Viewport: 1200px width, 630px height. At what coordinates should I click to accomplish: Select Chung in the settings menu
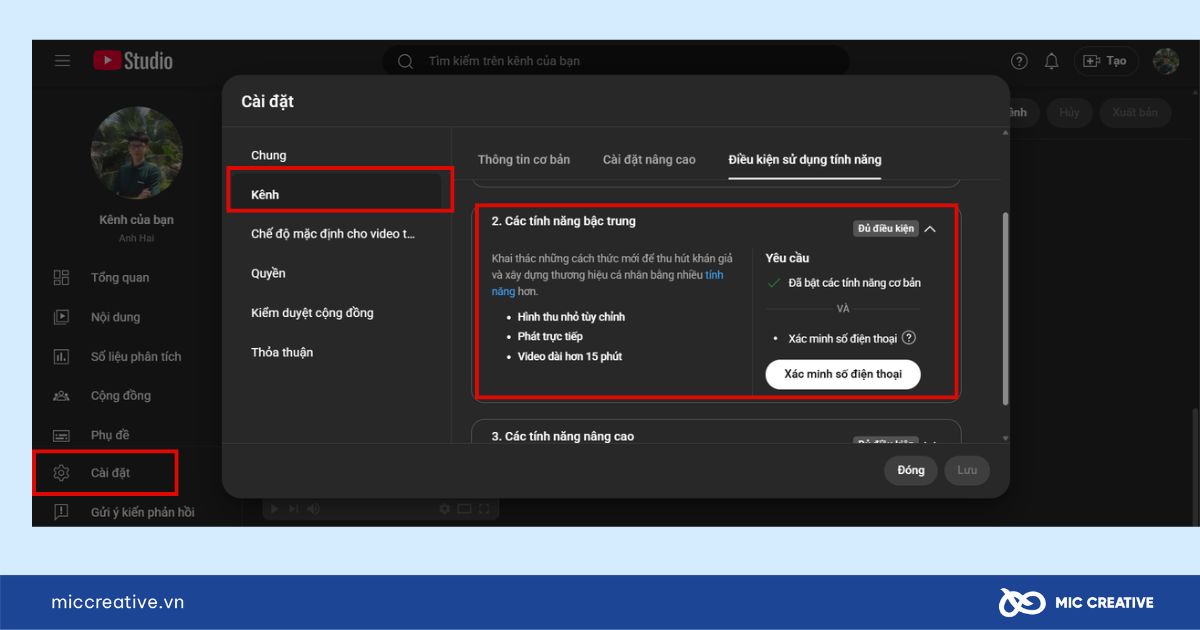click(268, 155)
